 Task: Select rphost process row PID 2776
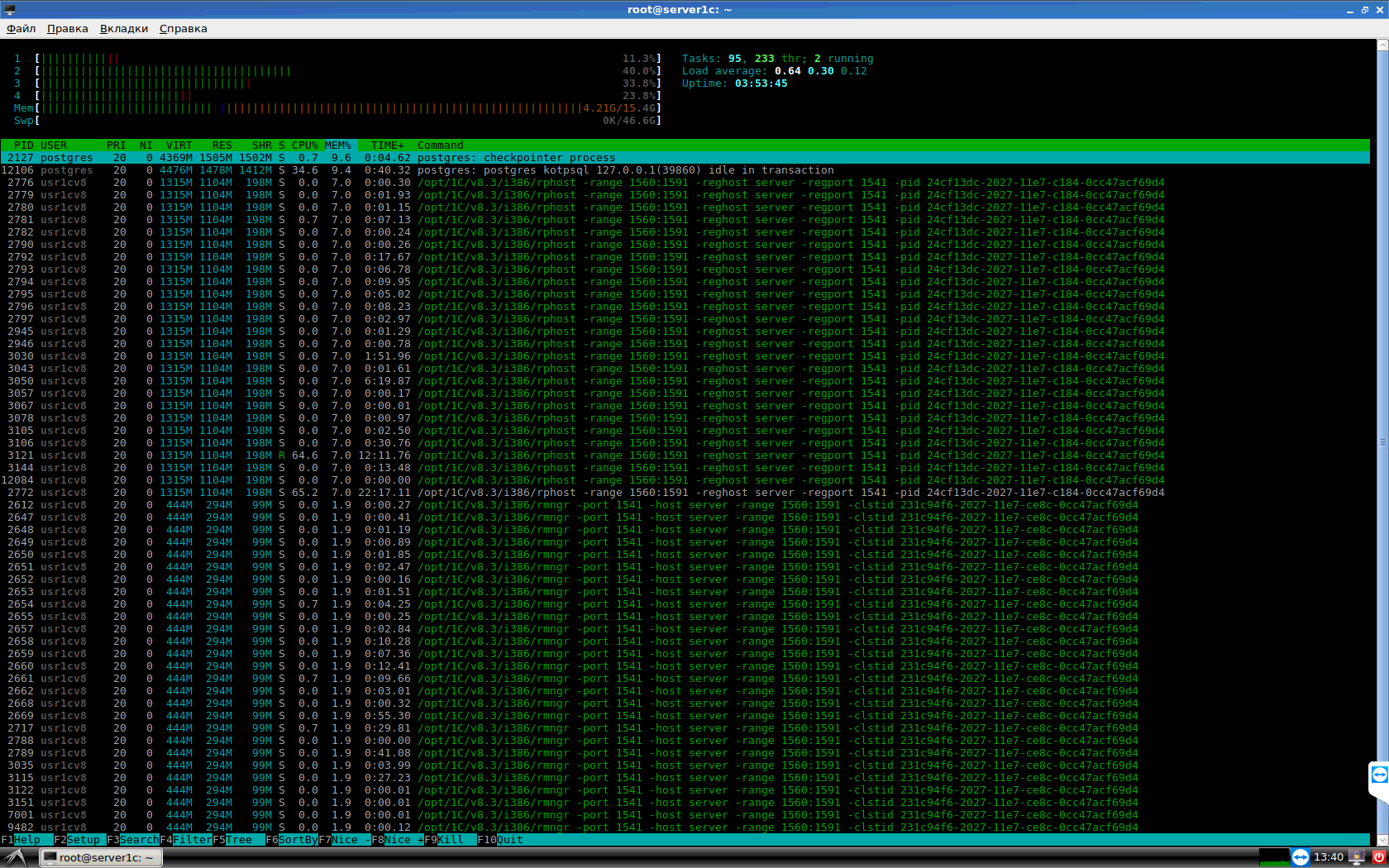tap(685, 183)
